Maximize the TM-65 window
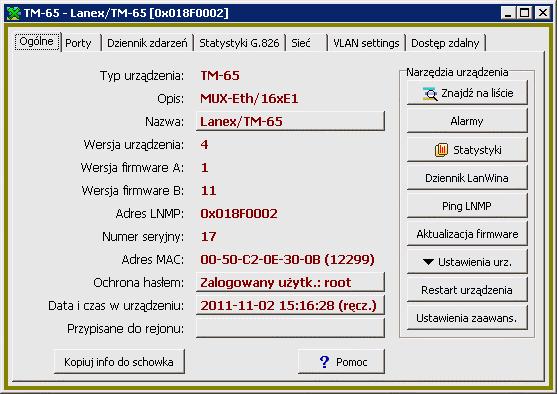Screen dimensions: 557x394 pyautogui.click(x=525, y=13)
